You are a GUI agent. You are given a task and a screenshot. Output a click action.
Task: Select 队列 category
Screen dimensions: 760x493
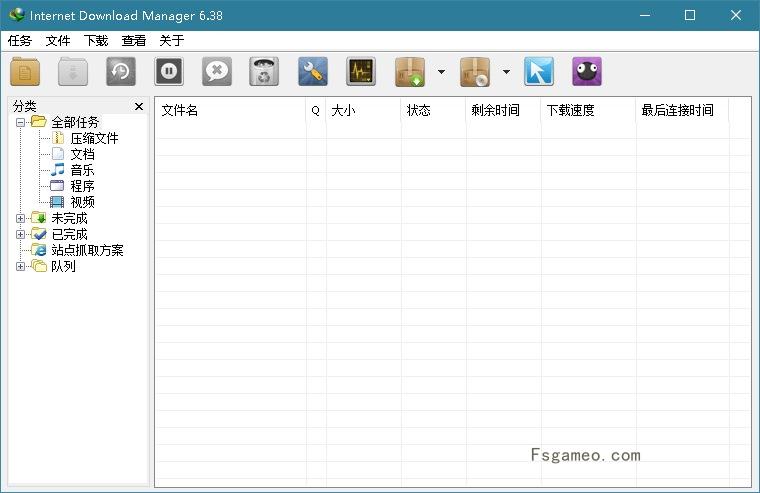63,266
